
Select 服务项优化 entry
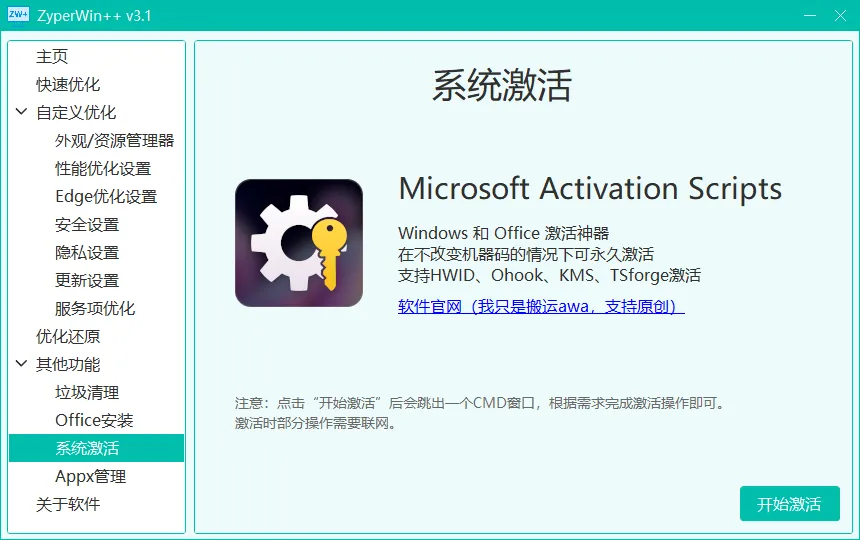tap(95, 309)
